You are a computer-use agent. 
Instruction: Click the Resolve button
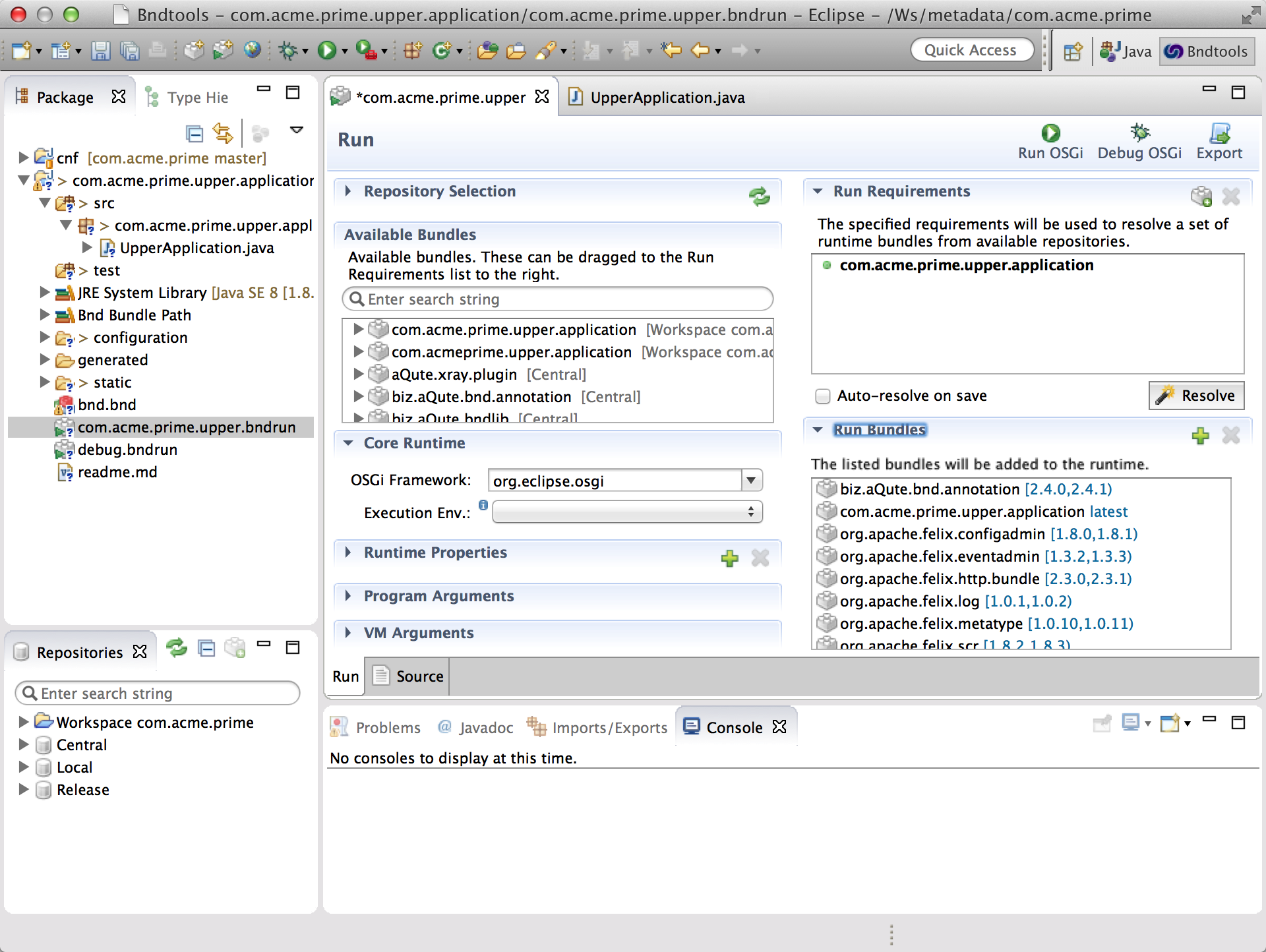[1195, 396]
